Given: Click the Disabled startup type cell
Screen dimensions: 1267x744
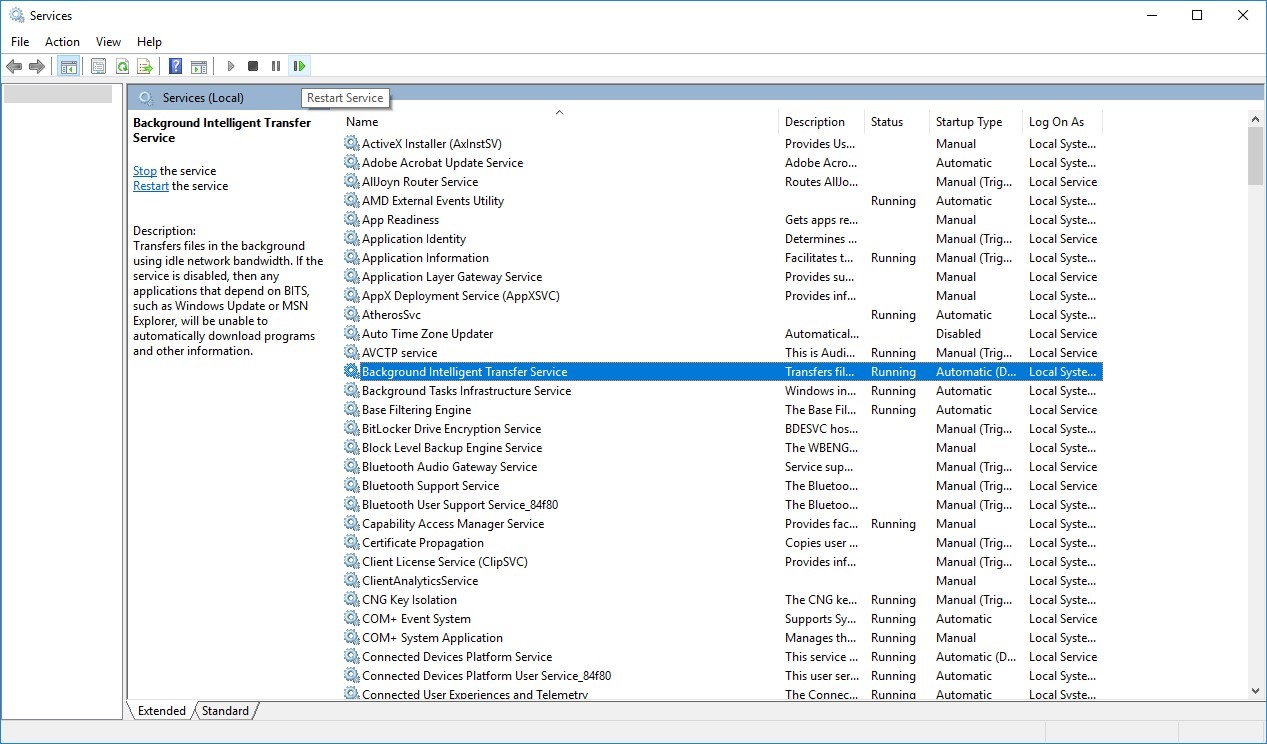Looking at the screenshot, I should coord(958,333).
